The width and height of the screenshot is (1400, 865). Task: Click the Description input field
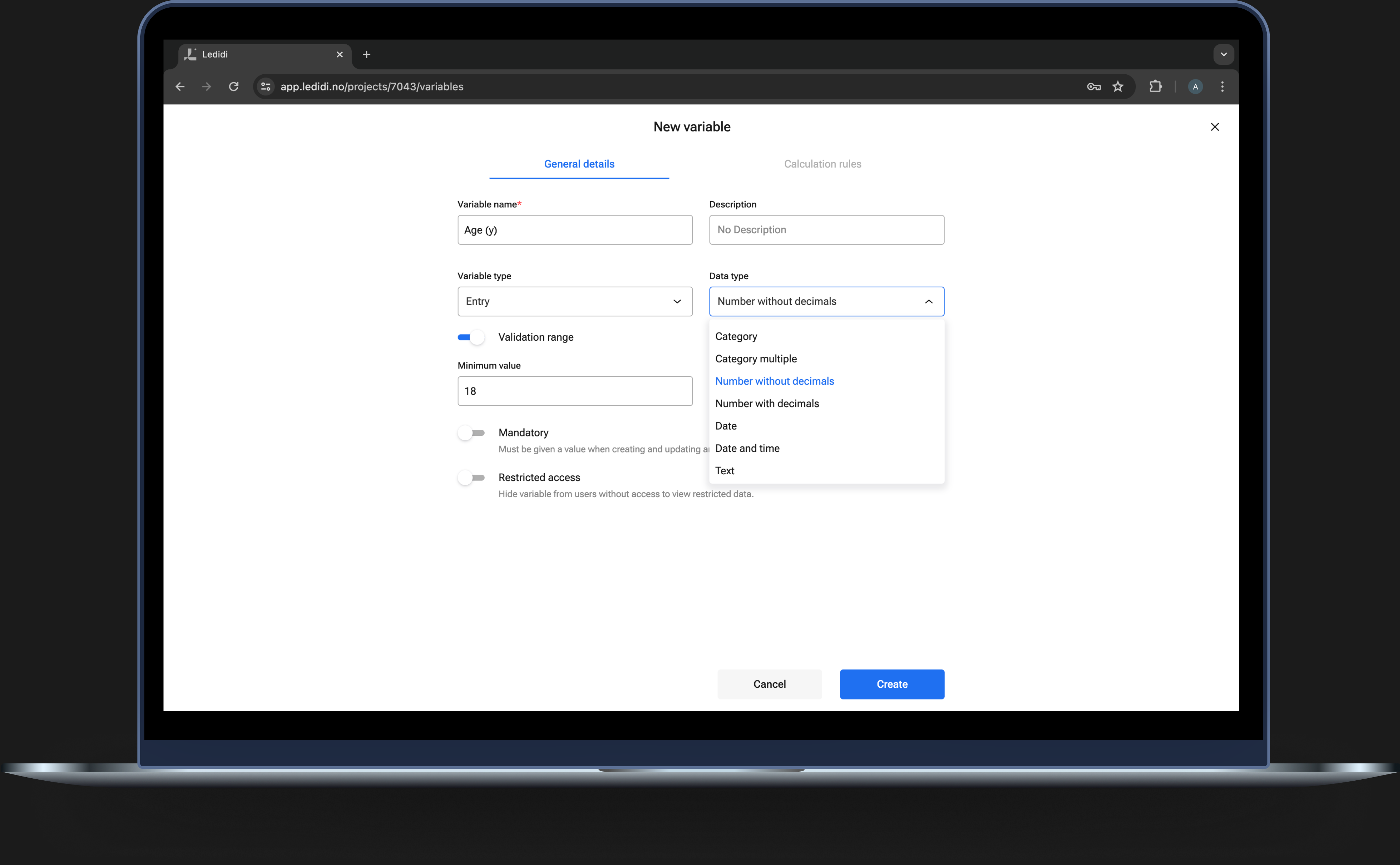826,230
